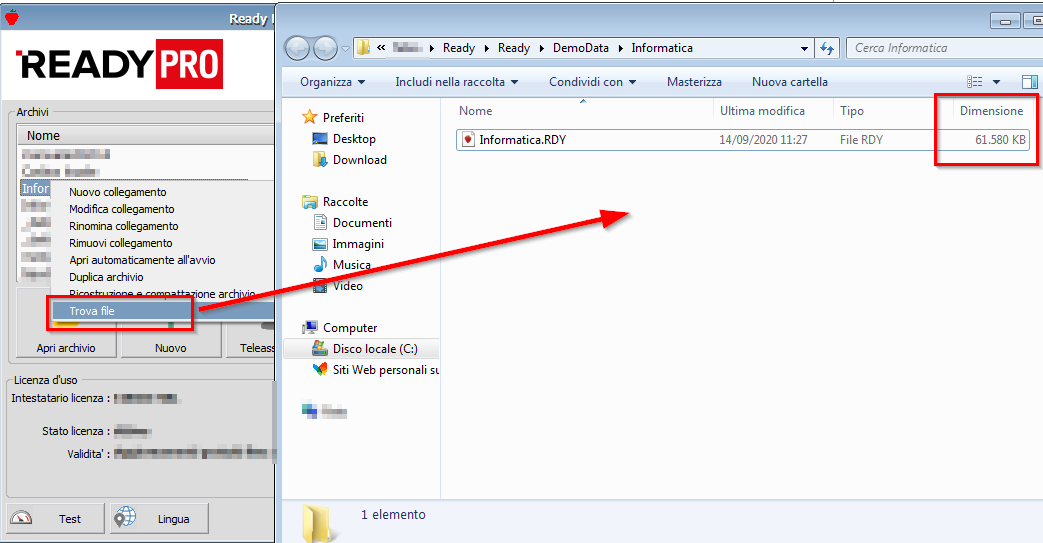
Task: Click Nuova cartella toolbar button
Action: [790, 82]
